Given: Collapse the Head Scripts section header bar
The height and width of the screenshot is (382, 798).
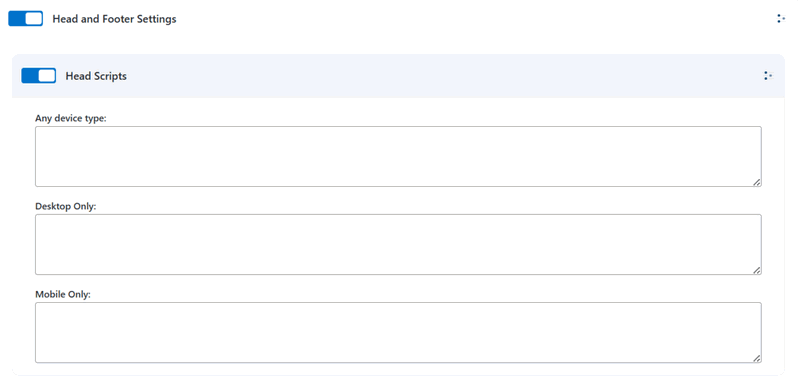Looking at the screenshot, I should pyautogui.click(x=398, y=76).
